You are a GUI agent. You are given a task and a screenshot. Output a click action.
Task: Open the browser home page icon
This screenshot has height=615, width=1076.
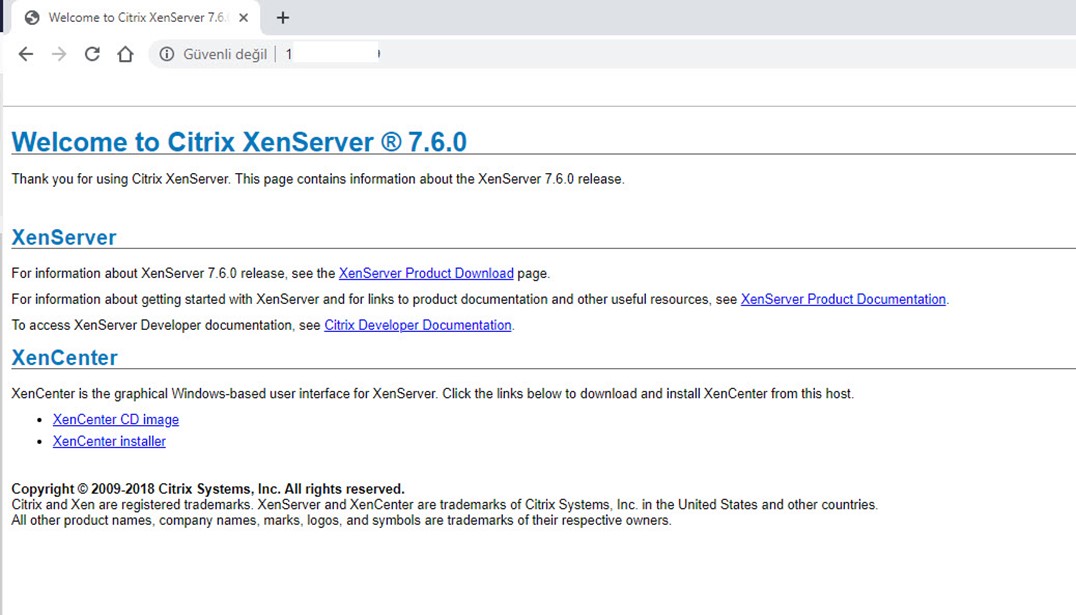point(125,54)
